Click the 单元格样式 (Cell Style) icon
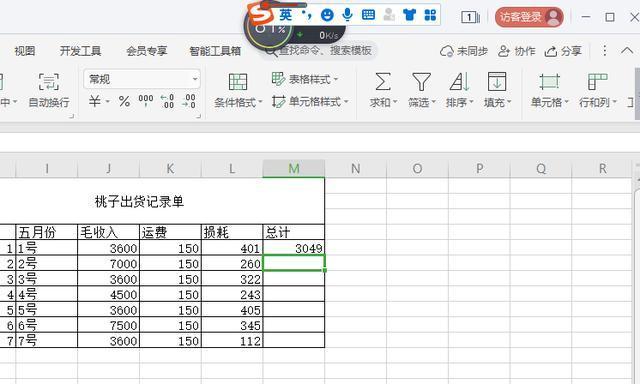Viewport: 640px width, 384px height. (278, 101)
